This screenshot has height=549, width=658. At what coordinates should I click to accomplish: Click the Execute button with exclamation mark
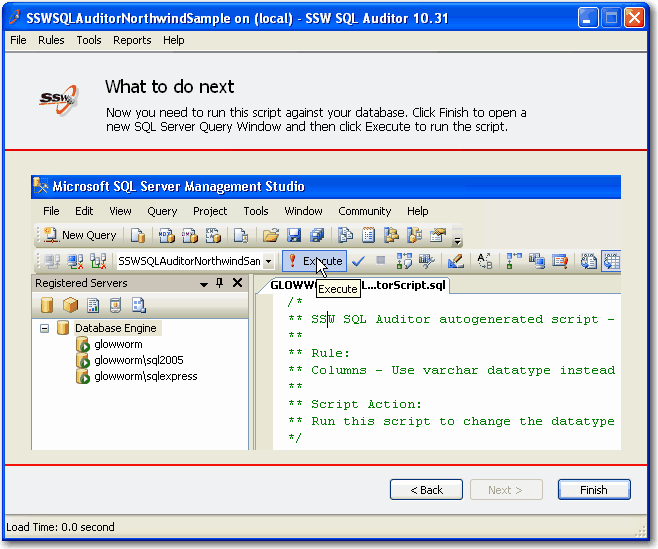(314, 261)
